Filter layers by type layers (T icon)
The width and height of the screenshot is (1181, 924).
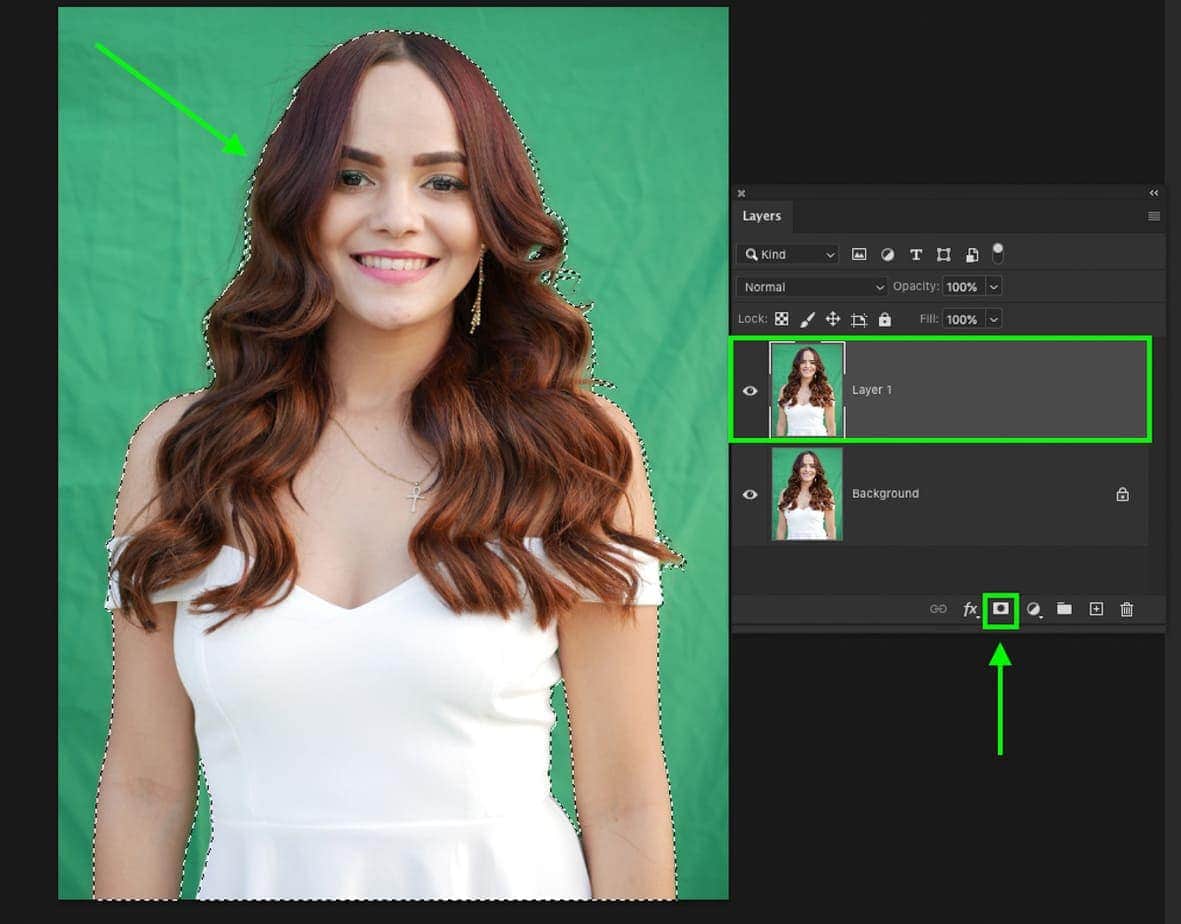pyautogui.click(x=915, y=255)
